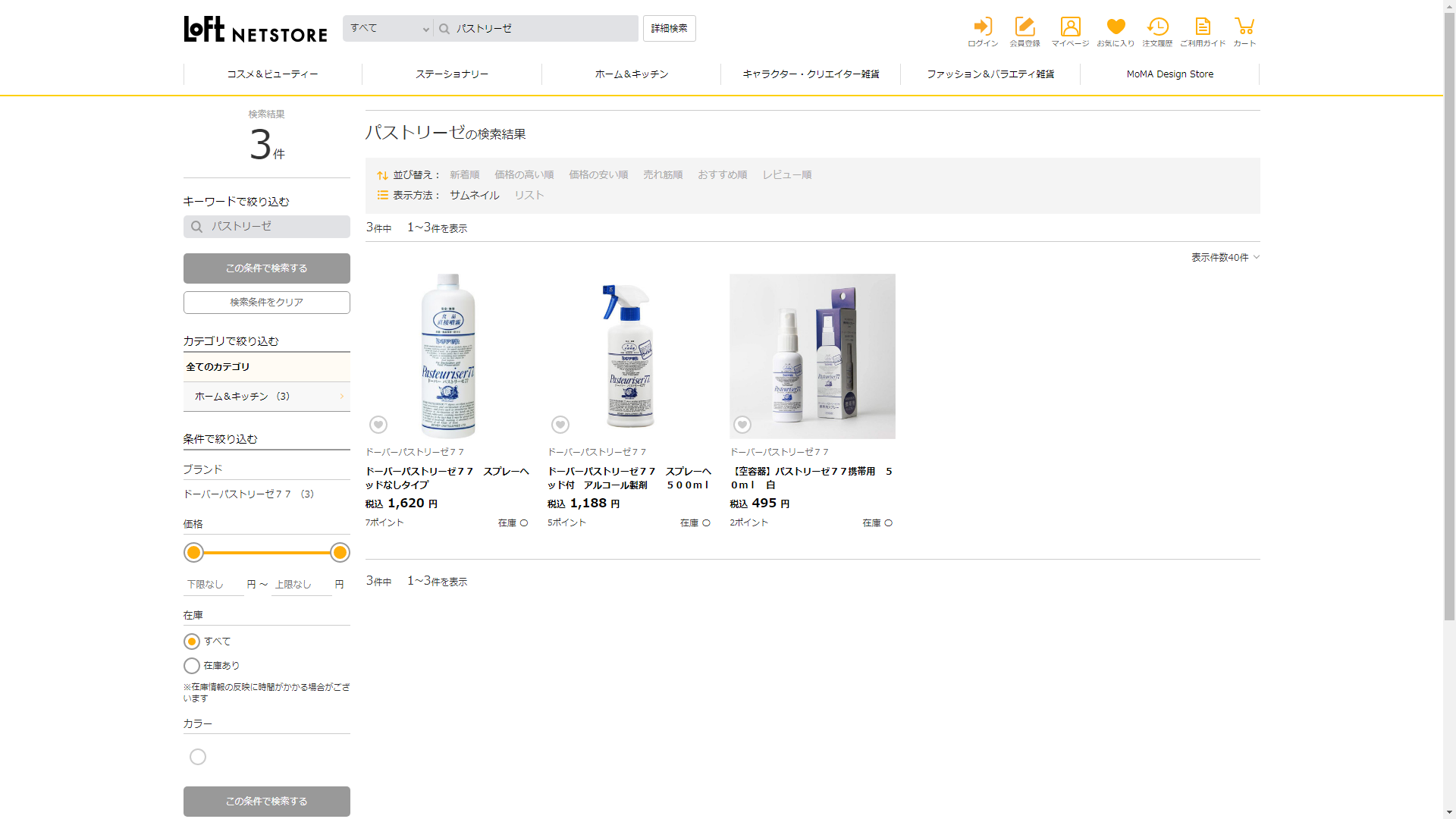This screenshot has height=819, width=1456.
Task: Open the shopping cart icon
Action: (1244, 28)
